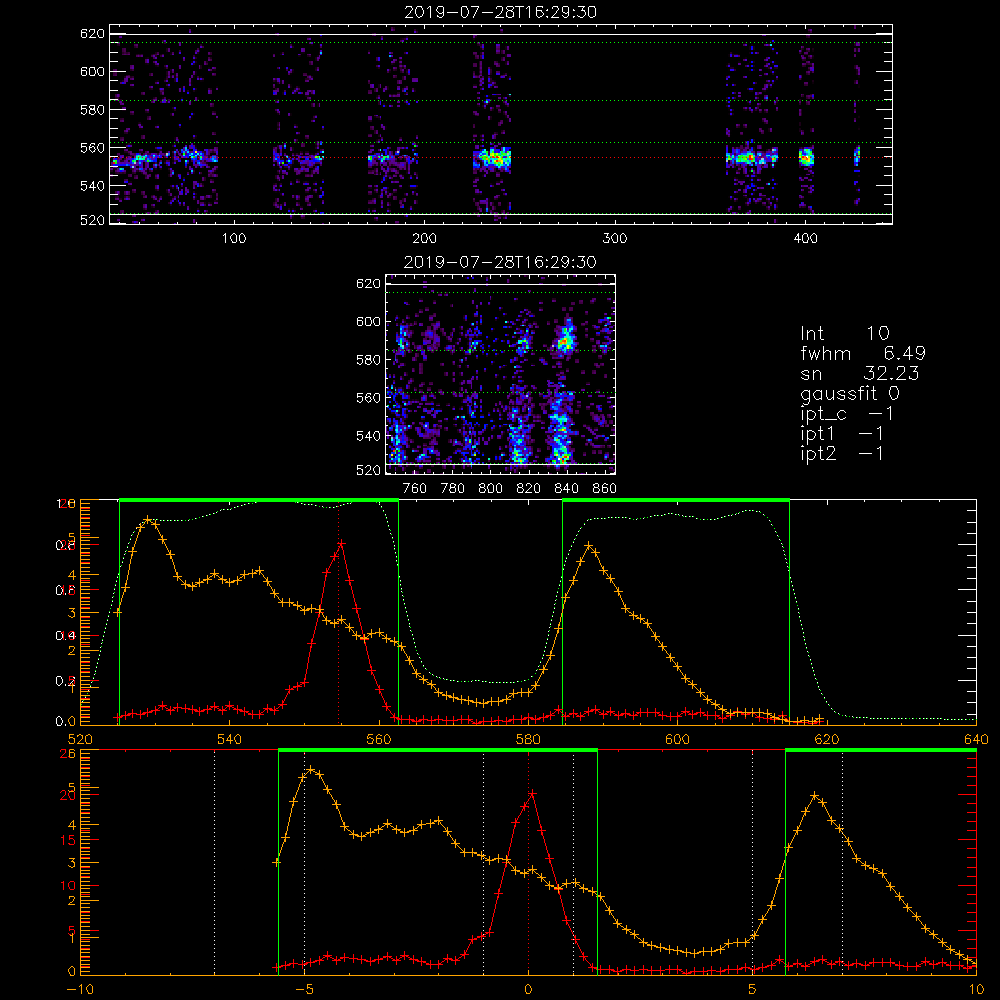Click x-axis label 5 on bottom plot
1000x1000 pixels.
[x=753, y=989]
